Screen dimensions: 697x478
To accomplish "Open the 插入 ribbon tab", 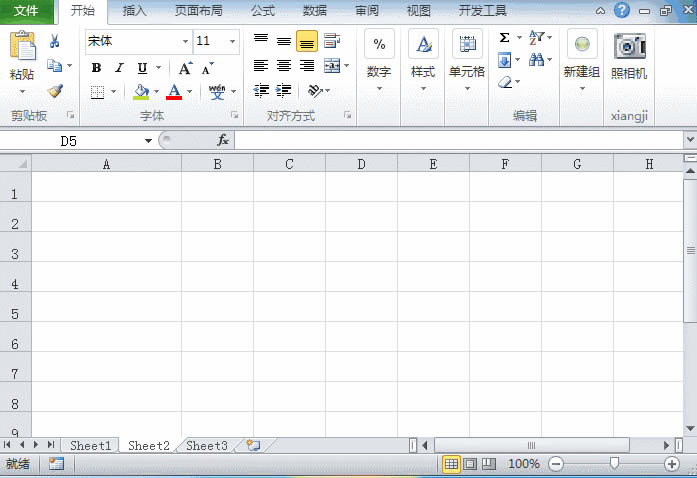I will pos(134,11).
